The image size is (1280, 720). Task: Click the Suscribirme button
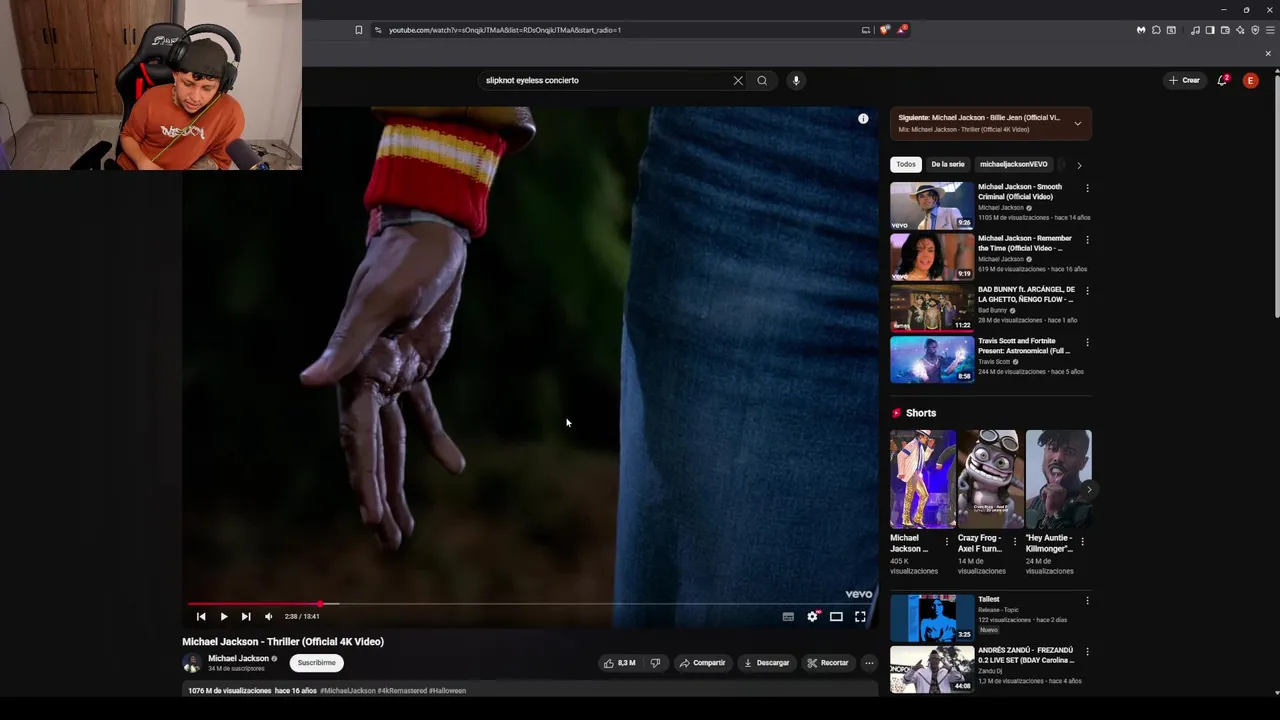coord(316,663)
